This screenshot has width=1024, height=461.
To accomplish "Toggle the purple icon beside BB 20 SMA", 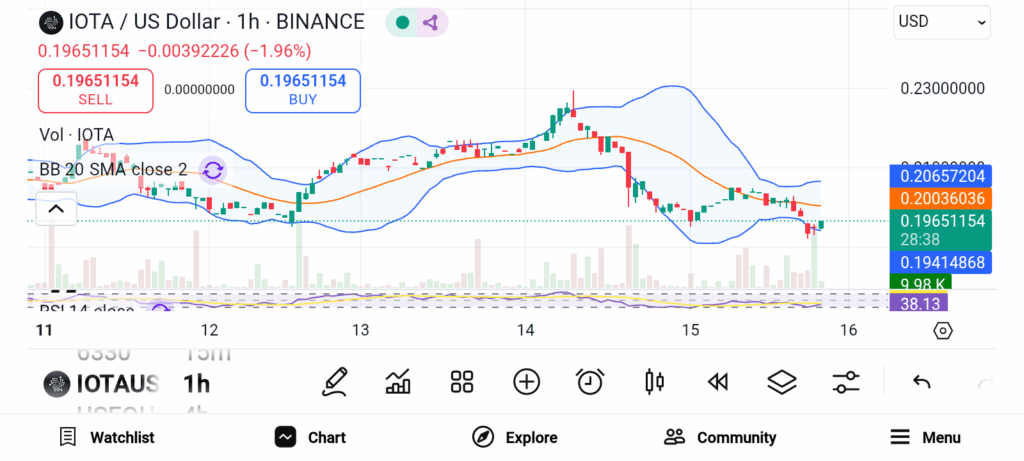I will pos(212,170).
